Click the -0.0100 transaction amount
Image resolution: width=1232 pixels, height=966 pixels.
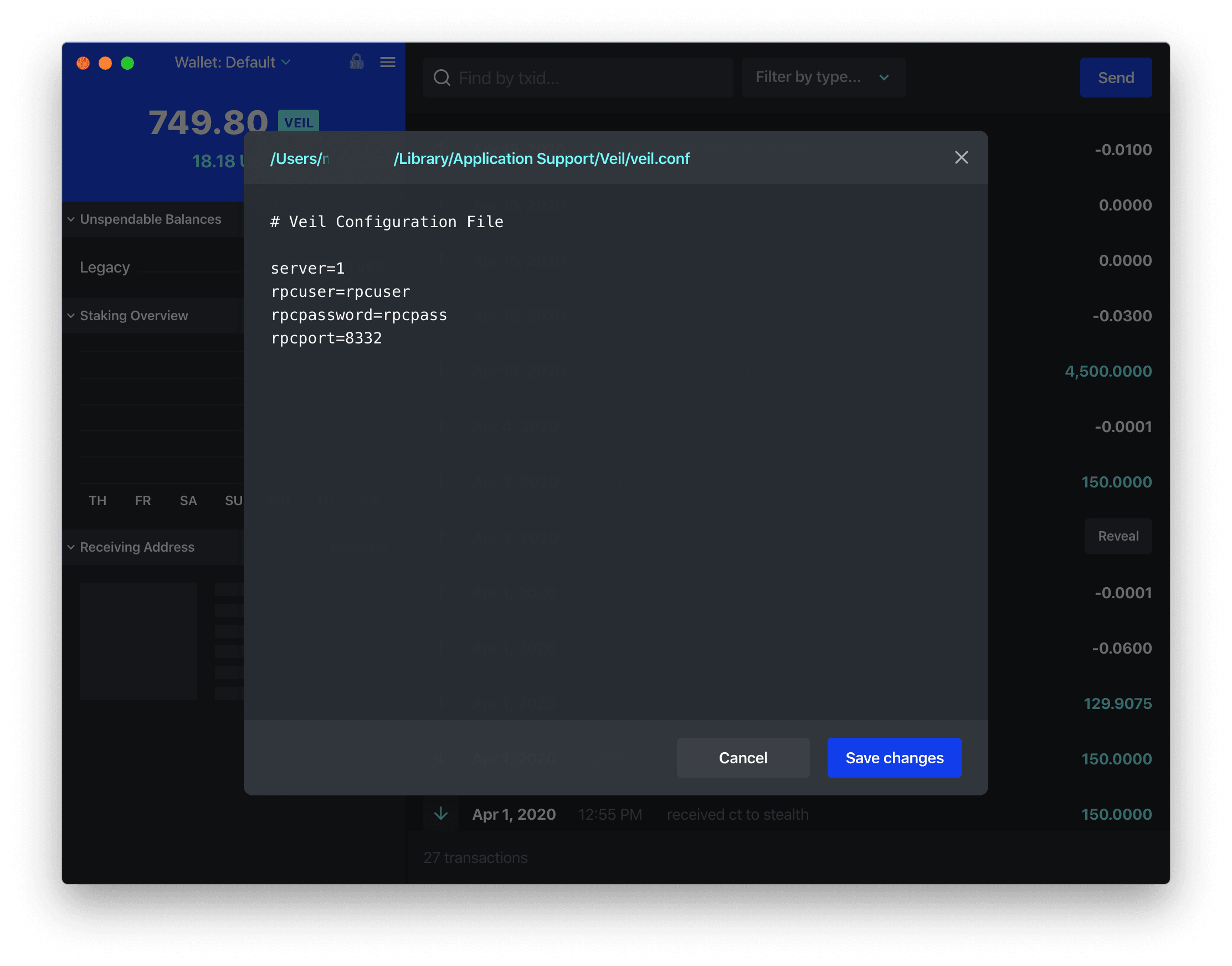point(1123,150)
